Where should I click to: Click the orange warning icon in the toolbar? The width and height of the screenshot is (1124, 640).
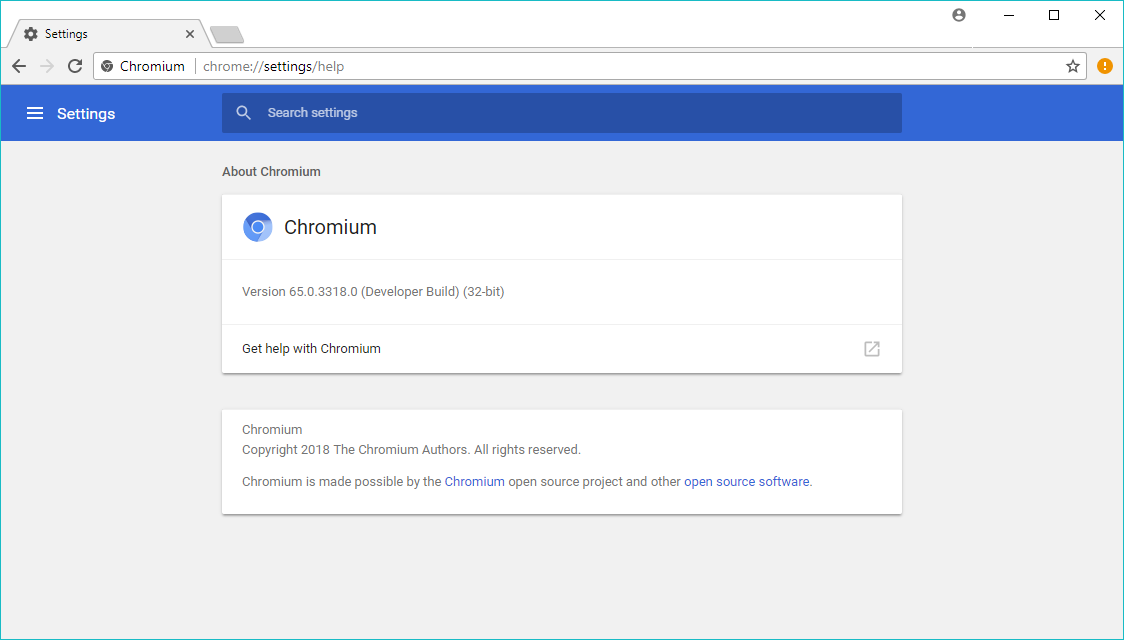point(1104,66)
